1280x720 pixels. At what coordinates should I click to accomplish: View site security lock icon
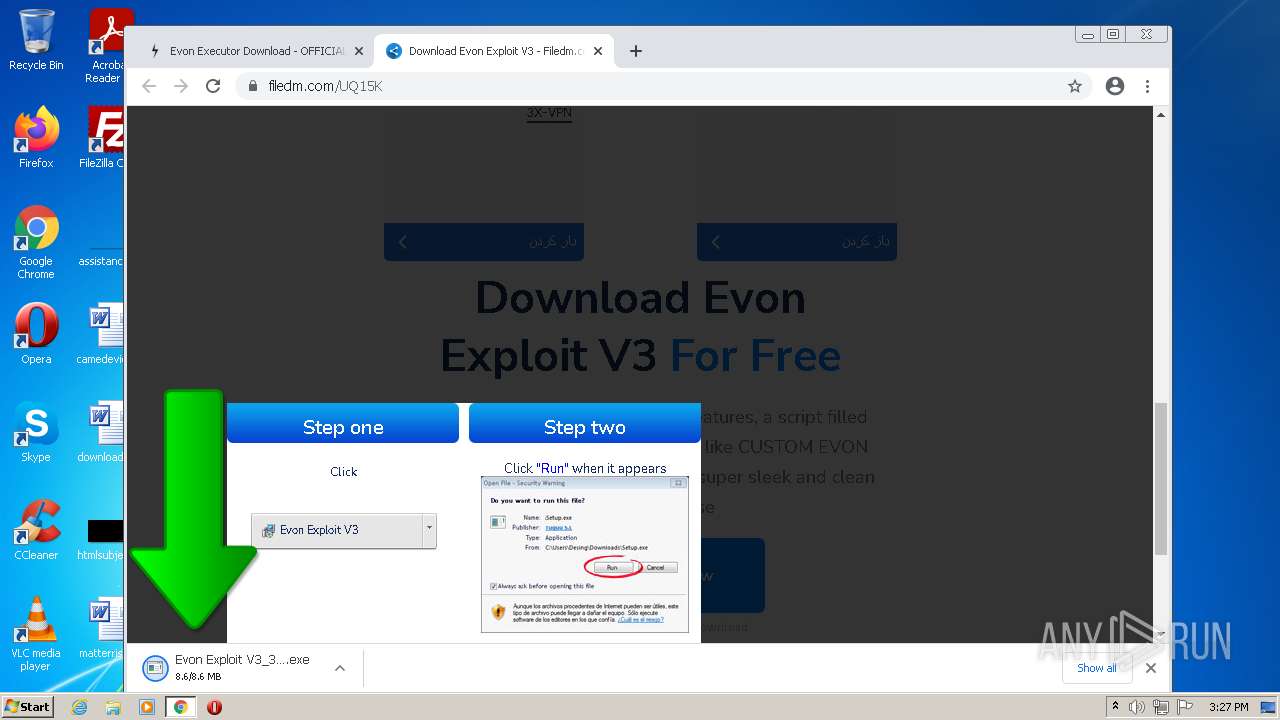coord(253,86)
